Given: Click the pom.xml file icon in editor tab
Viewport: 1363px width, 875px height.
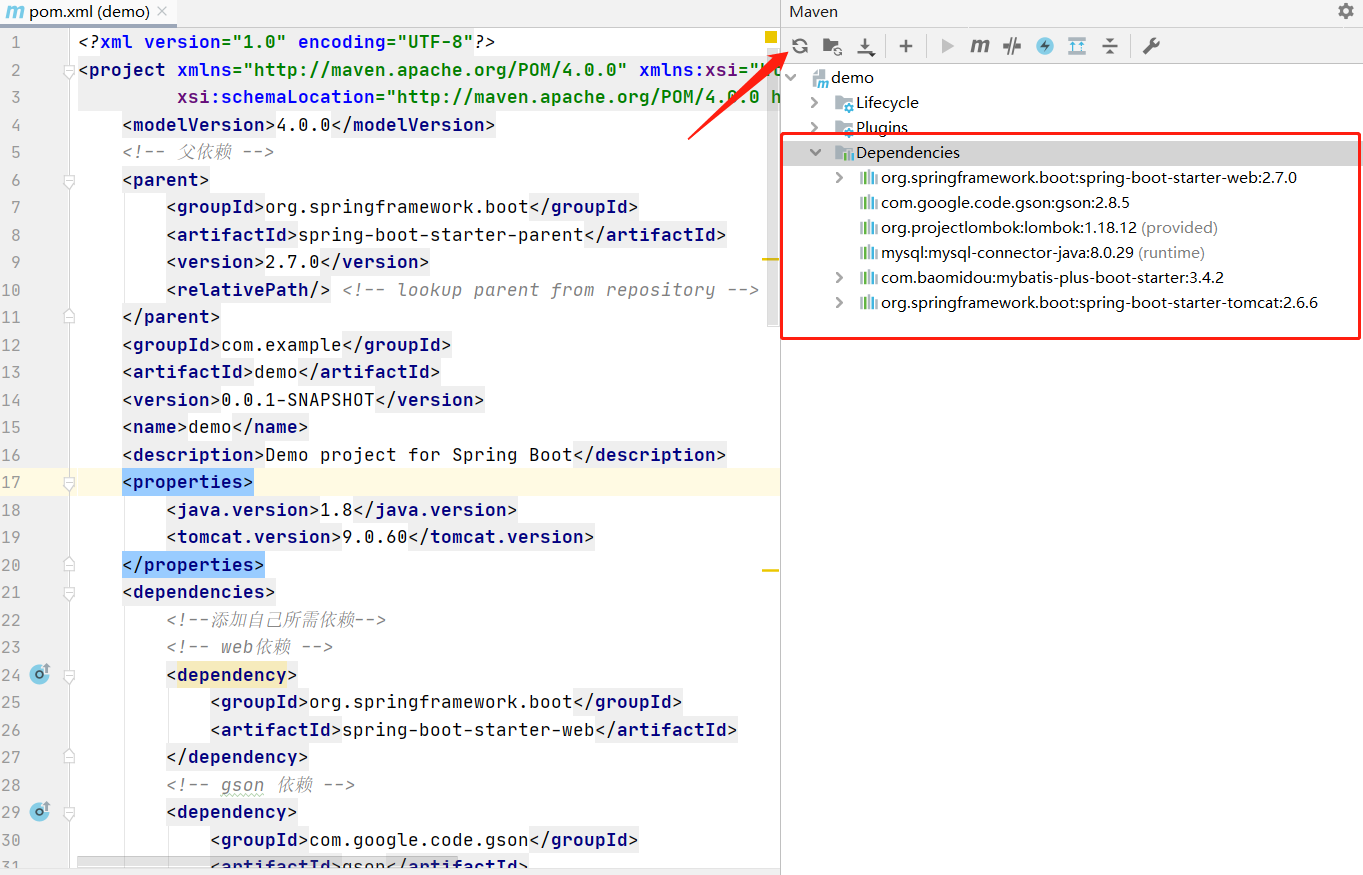Looking at the screenshot, I should click(15, 12).
